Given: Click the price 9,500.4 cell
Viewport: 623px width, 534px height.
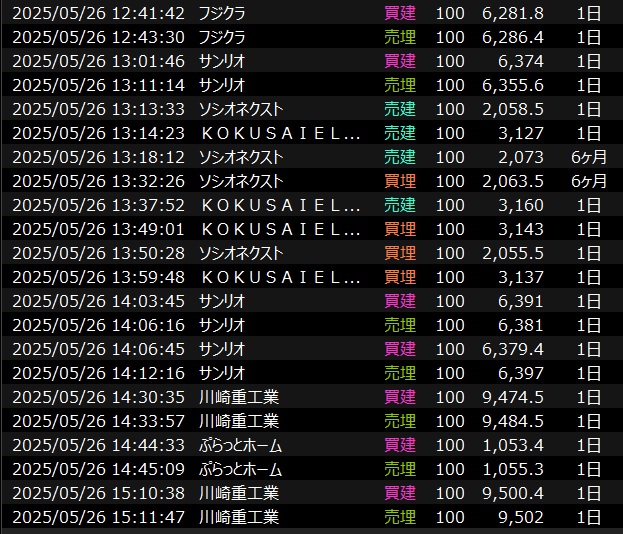Looking at the screenshot, I should point(513,493).
